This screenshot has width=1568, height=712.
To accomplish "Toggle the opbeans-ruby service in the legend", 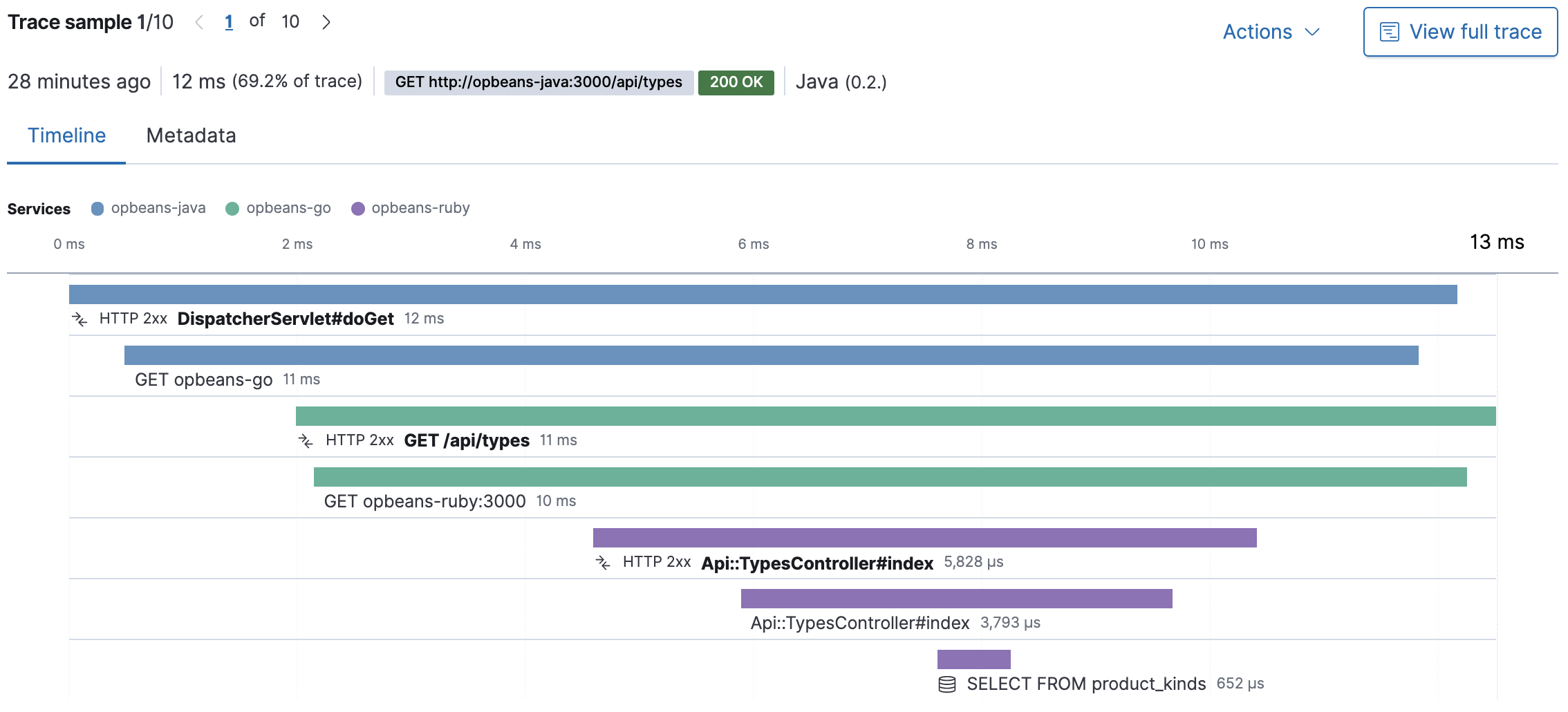I will pos(411,208).
